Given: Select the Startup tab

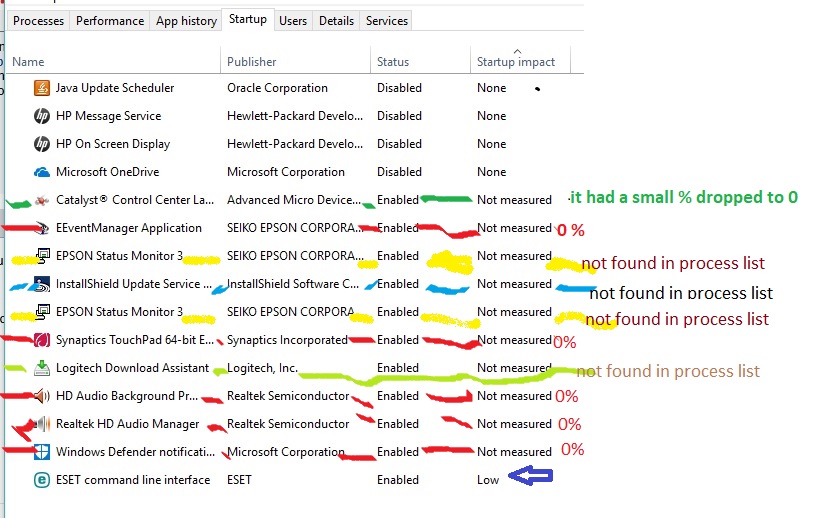Looking at the screenshot, I should click(248, 19).
